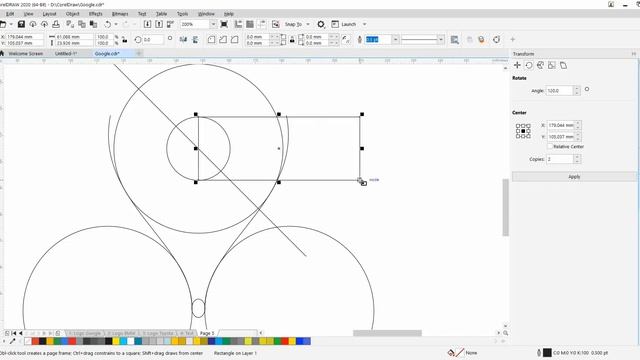
Task: Click the eyedropper icon beside the palette
Action: [13, 341]
